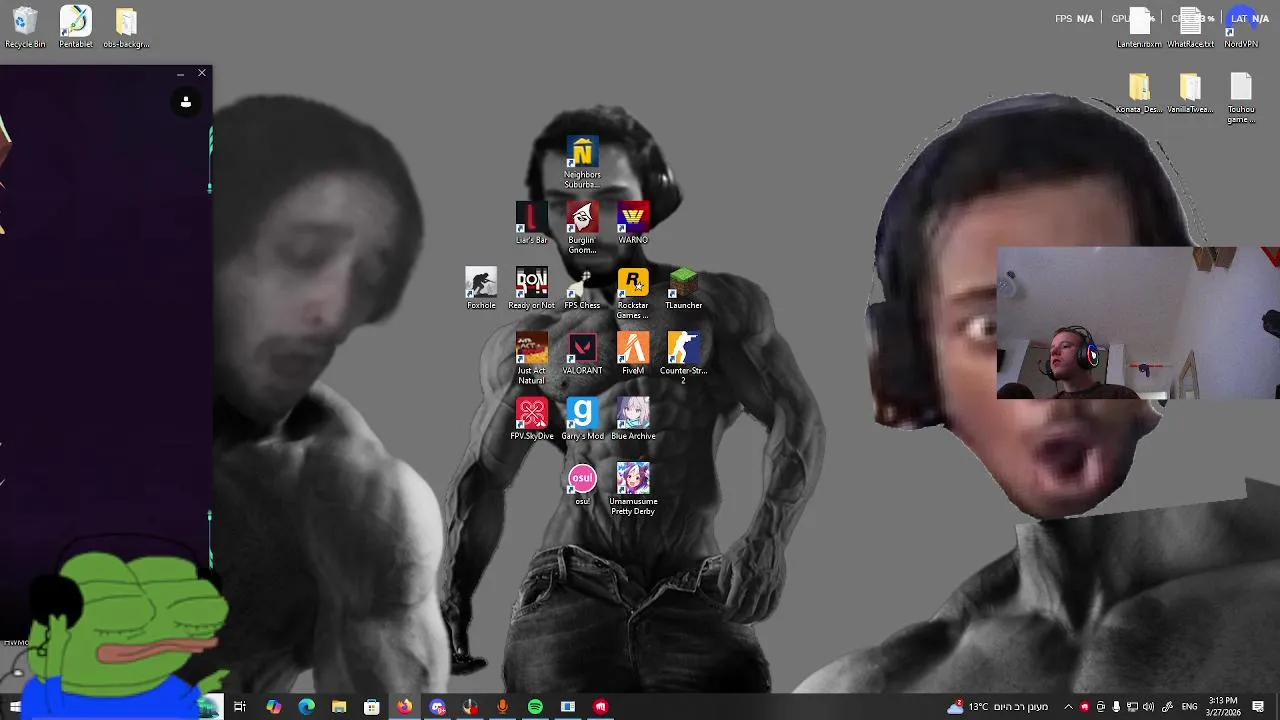Launch TLauncher Minecraft shortcut

click(x=684, y=288)
